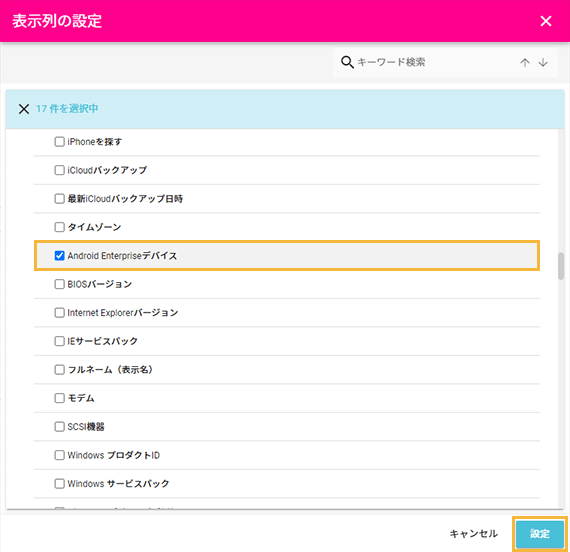Click the Windows サービスパック label text

(x=118, y=484)
